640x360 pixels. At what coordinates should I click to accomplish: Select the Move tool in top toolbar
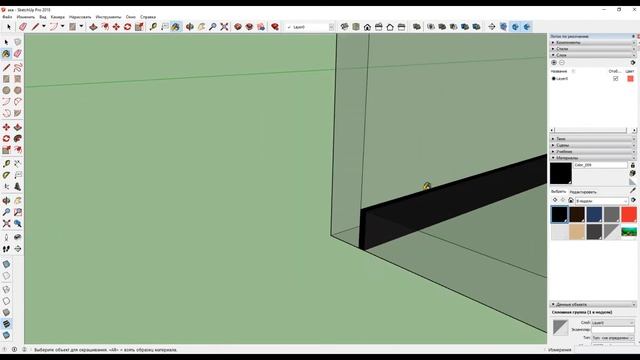pos(116,27)
